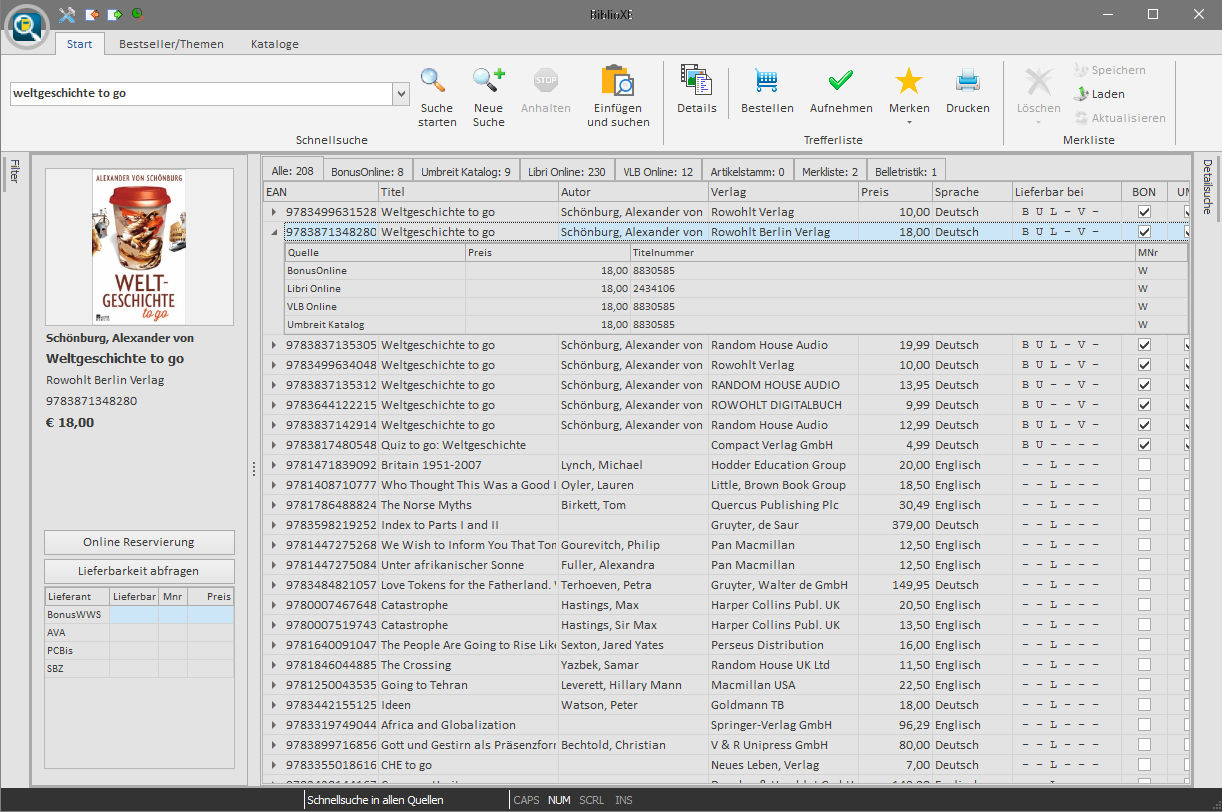1222x812 pixels.
Task: Click the Lieferbarkeit abfragen button
Action: click(139, 571)
